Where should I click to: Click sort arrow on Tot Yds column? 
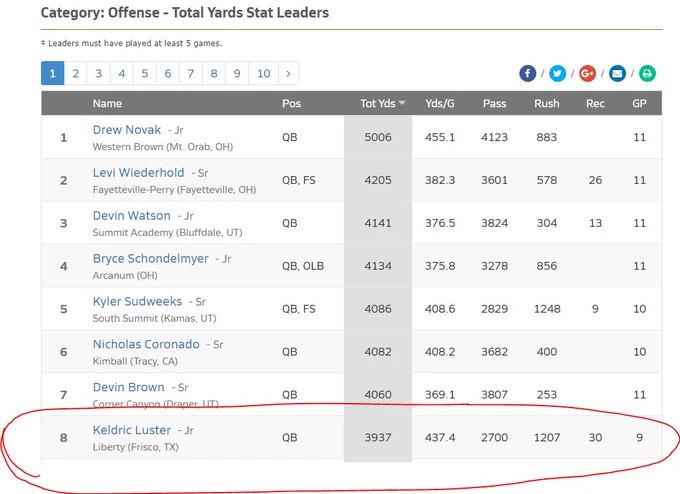402,103
